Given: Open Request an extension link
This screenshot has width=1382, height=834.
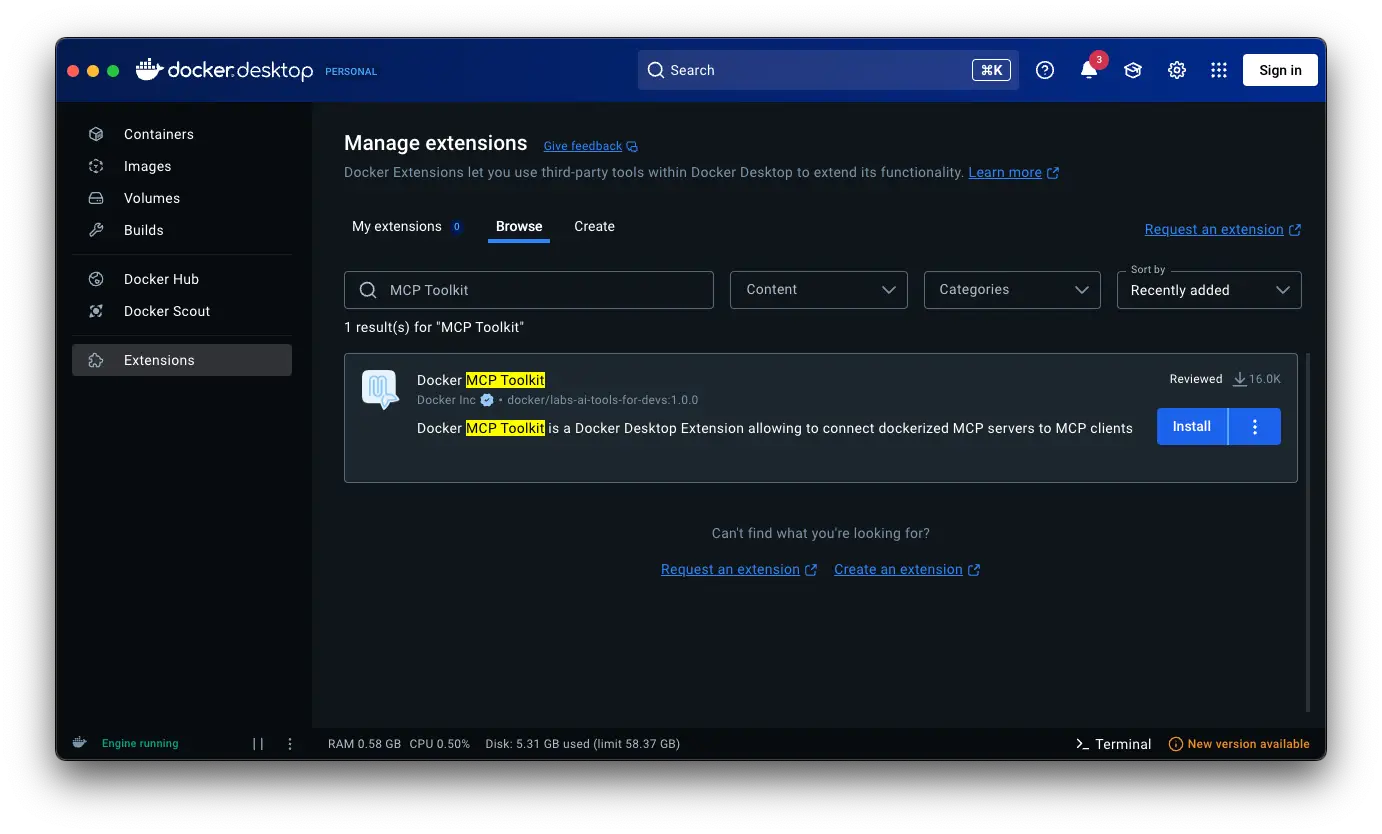Looking at the screenshot, I should [x=1214, y=229].
